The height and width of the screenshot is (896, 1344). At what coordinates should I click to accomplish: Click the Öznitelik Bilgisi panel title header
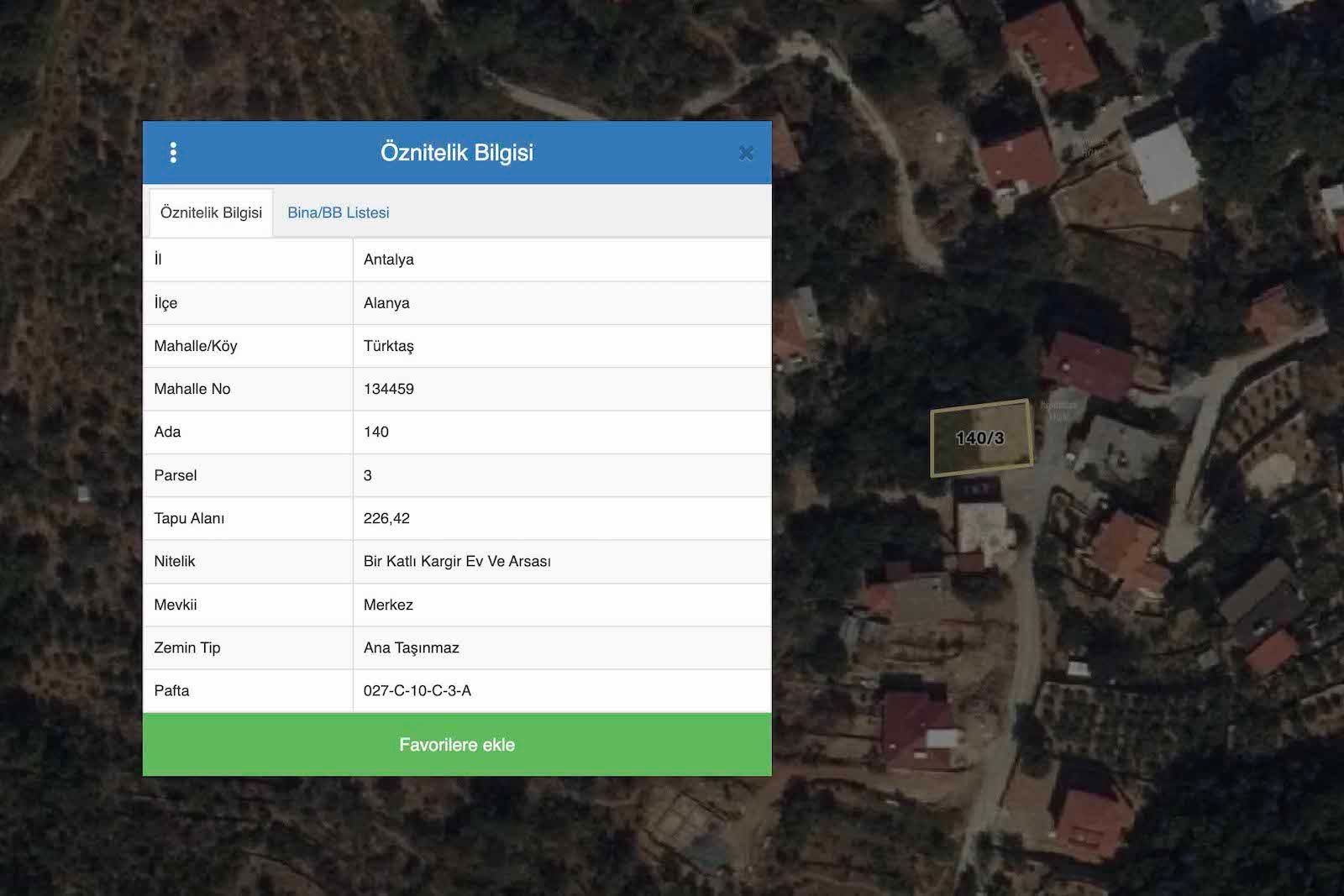456,153
